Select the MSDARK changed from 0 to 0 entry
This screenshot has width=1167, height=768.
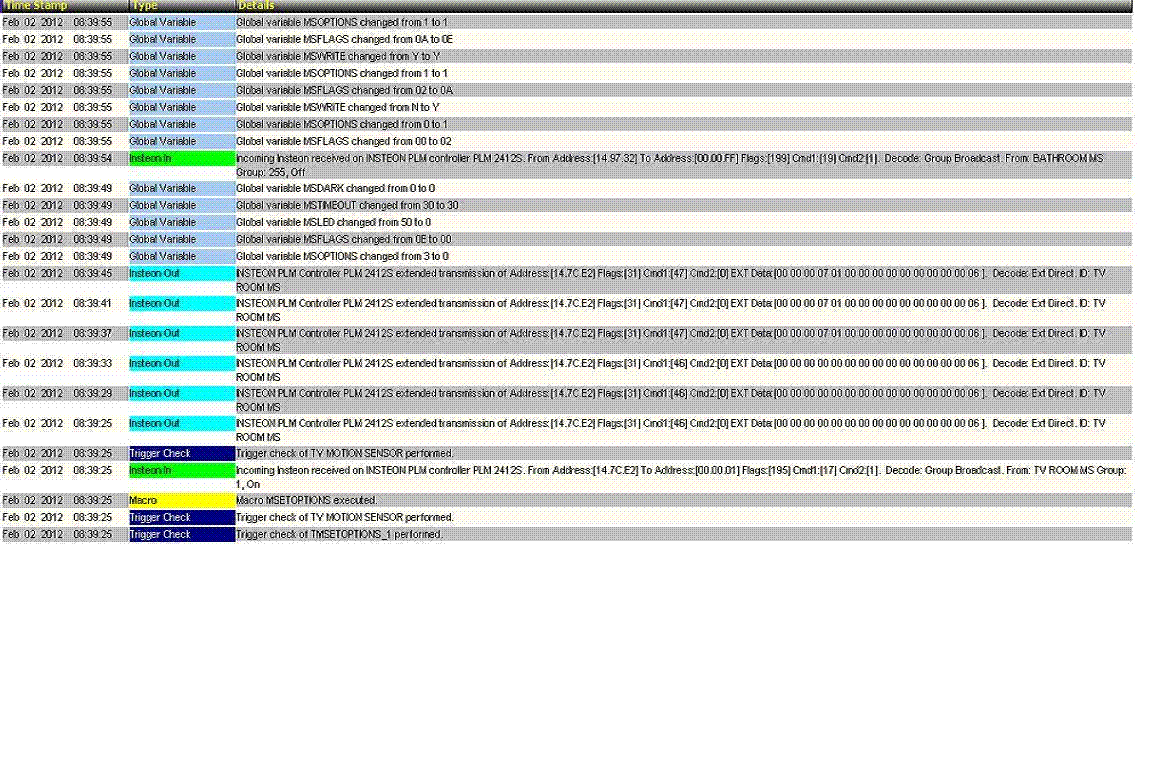tap(335, 188)
